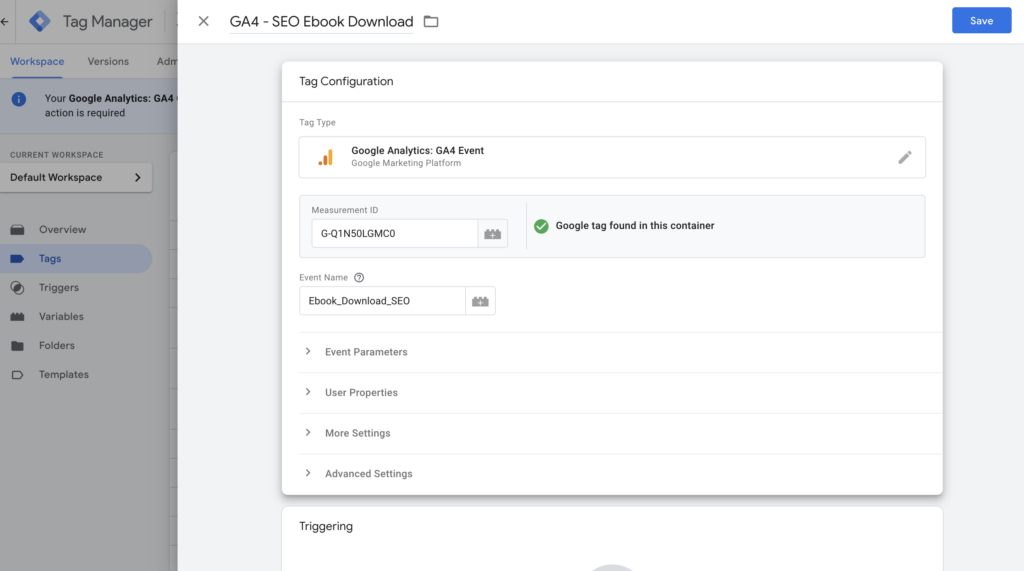Click the blue info icon in notification
The height and width of the screenshot is (571, 1024).
[x=19, y=99]
